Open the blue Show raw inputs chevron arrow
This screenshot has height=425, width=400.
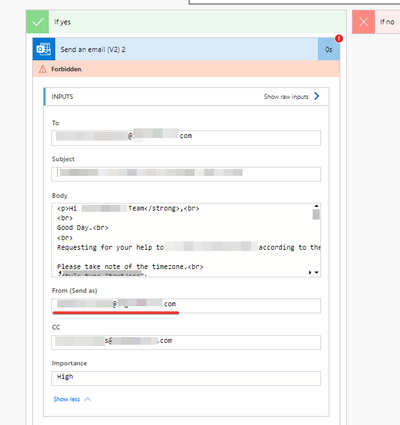pyautogui.click(x=317, y=96)
